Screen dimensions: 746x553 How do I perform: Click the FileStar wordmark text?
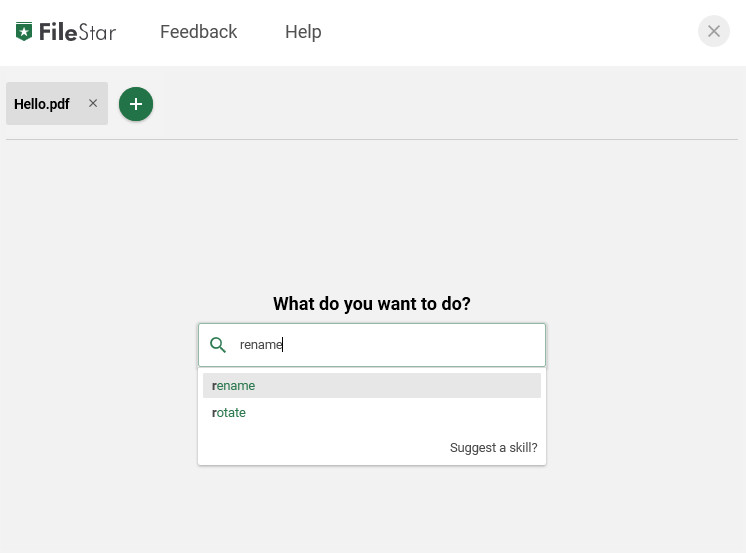[x=78, y=32]
